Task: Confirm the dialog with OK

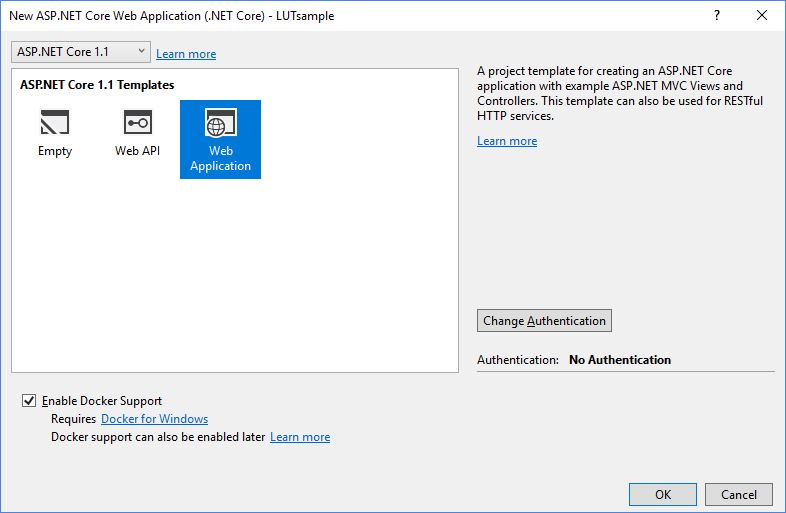Action: tap(662, 494)
